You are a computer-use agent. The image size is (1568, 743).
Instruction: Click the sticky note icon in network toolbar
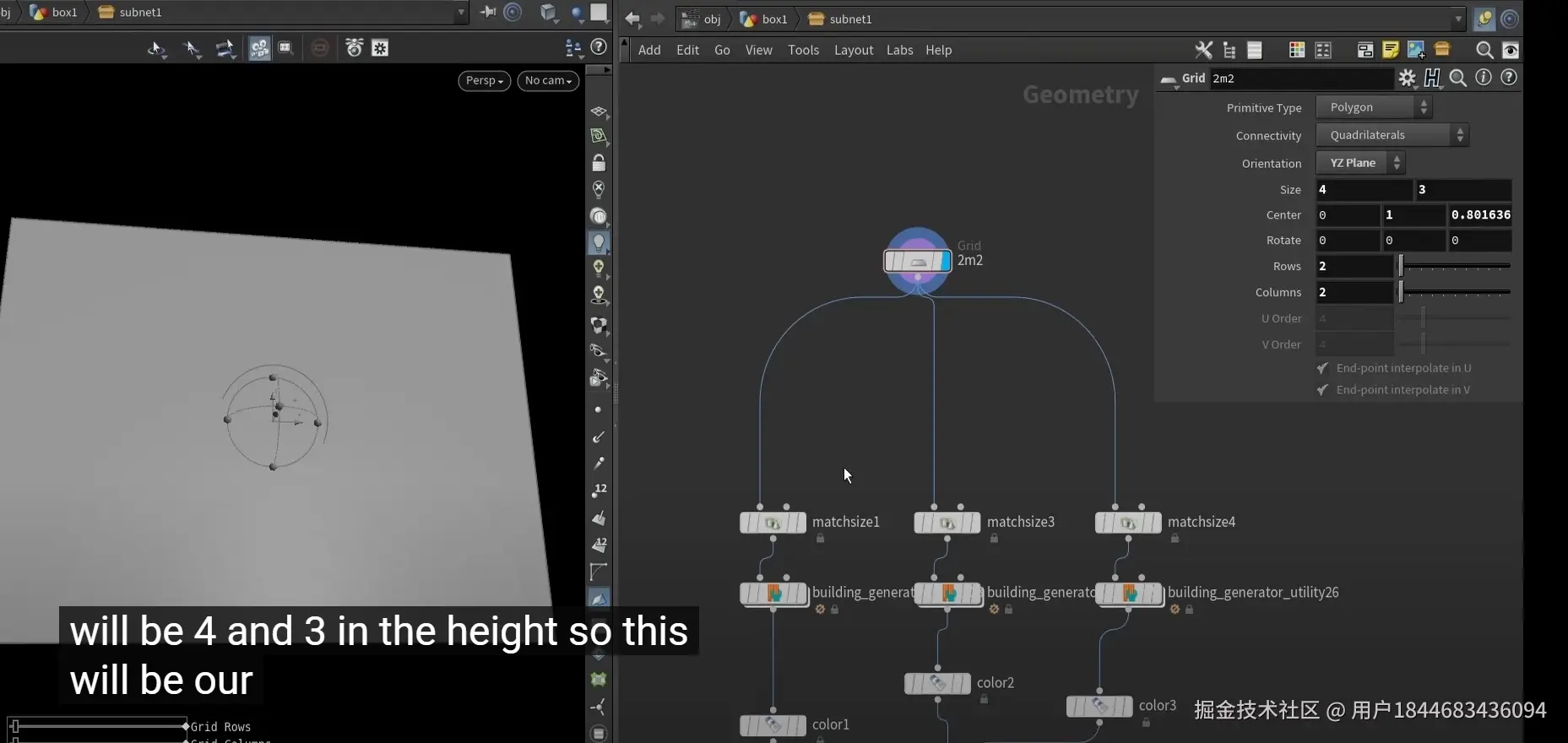[x=1391, y=51]
